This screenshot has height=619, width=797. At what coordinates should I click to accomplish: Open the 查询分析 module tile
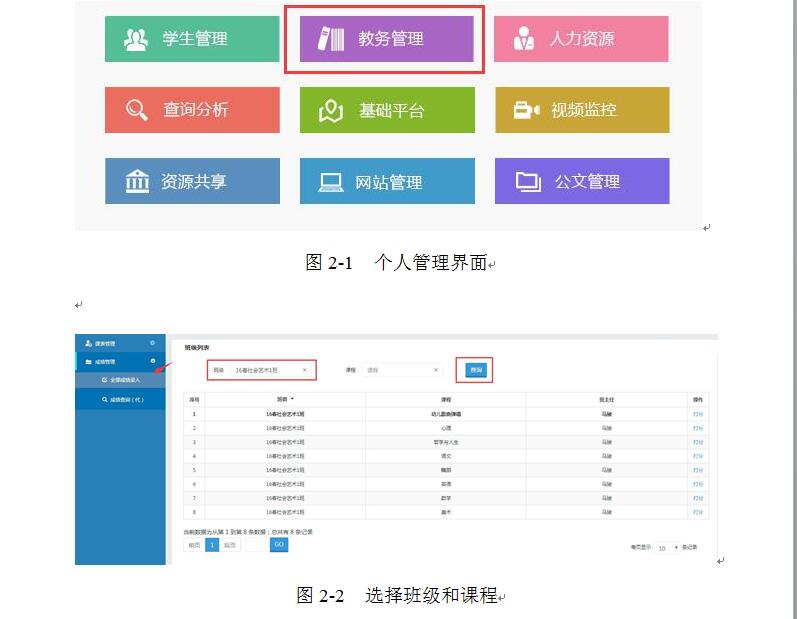click(192, 110)
